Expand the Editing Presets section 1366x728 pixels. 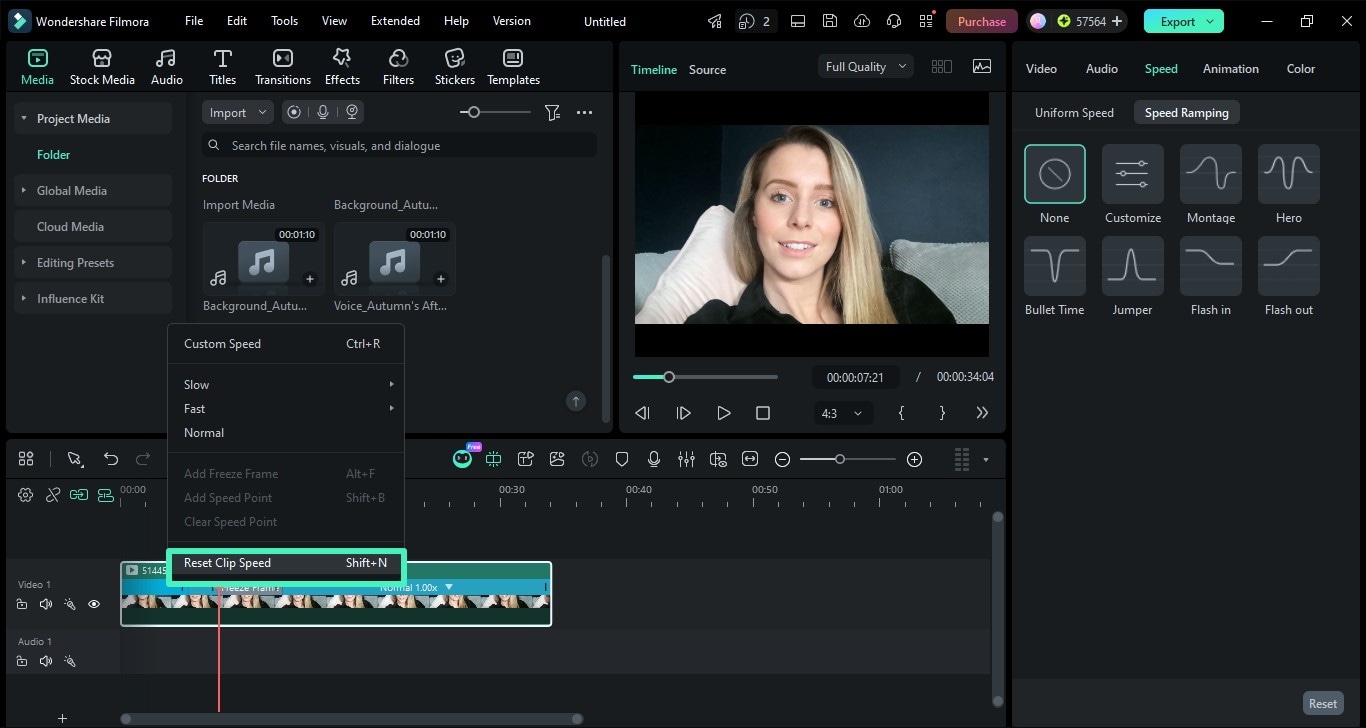24,263
